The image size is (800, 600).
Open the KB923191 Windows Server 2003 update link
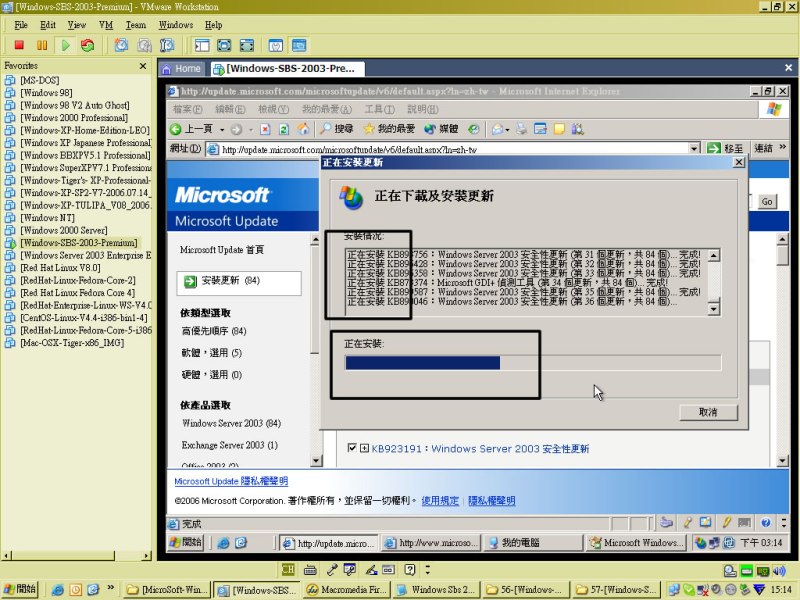click(480, 448)
